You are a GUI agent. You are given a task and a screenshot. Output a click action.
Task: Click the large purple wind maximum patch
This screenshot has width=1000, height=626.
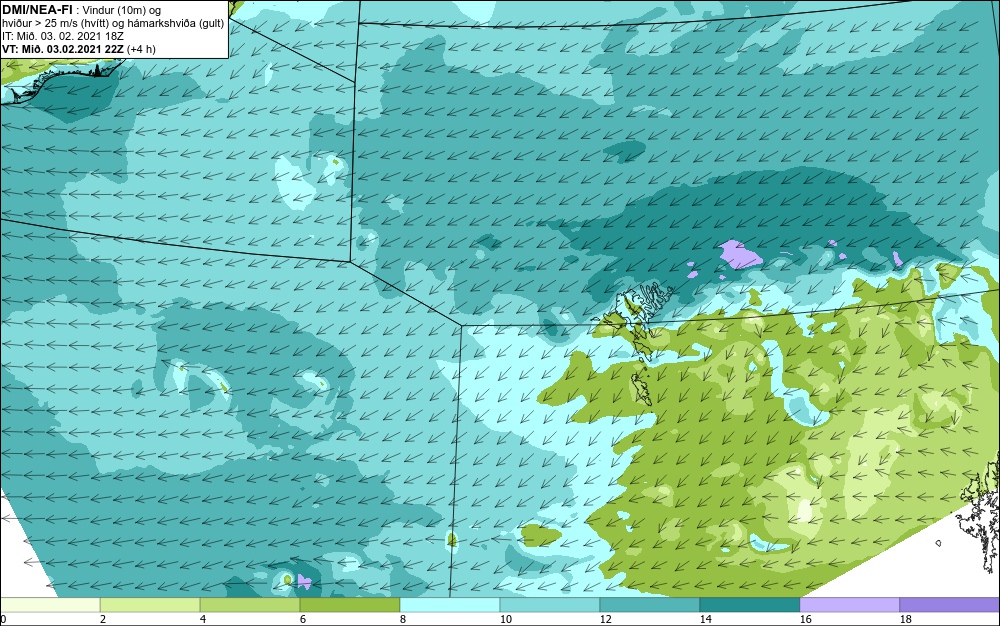[740, 254]
